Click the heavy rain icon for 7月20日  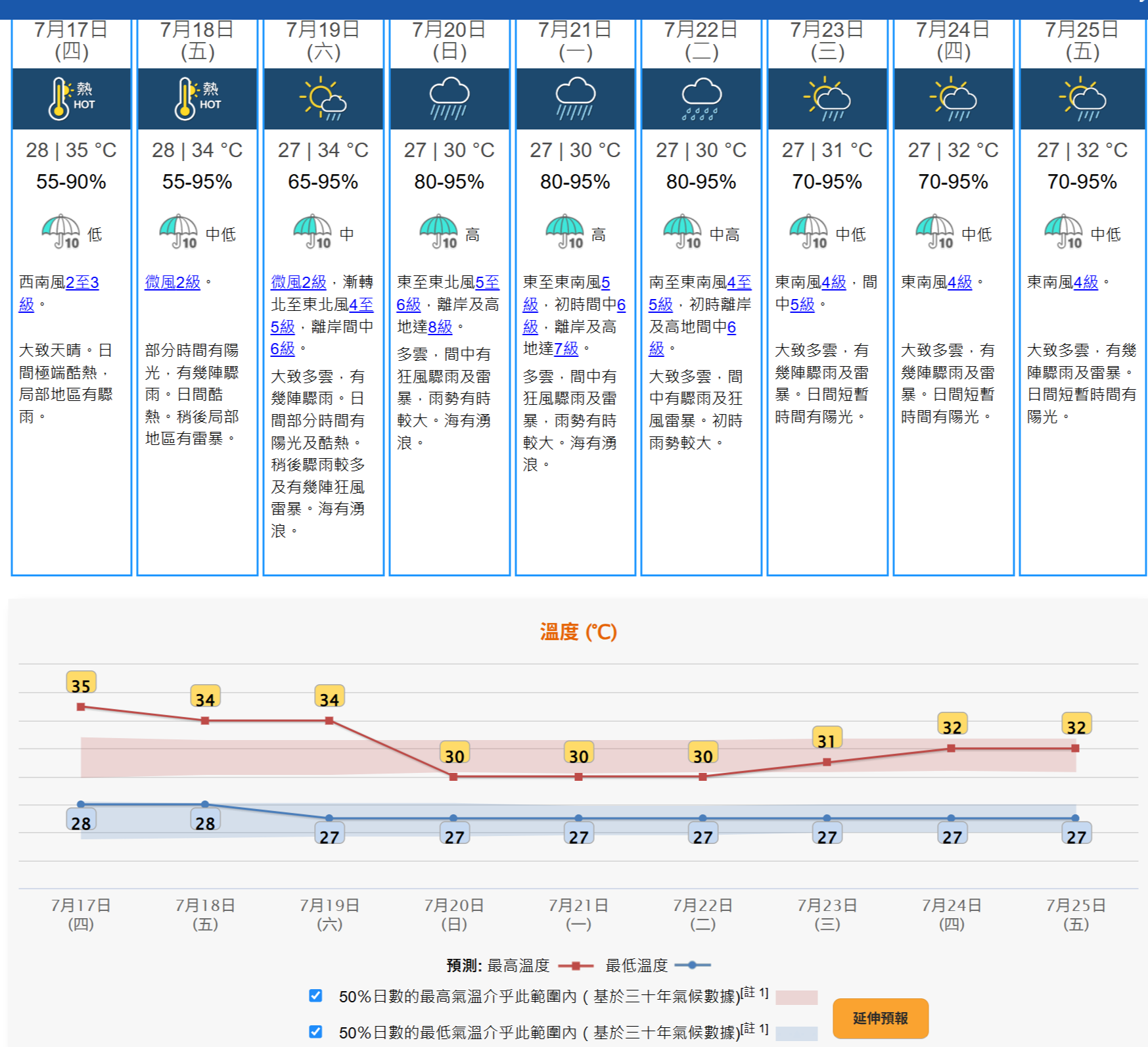449,99
